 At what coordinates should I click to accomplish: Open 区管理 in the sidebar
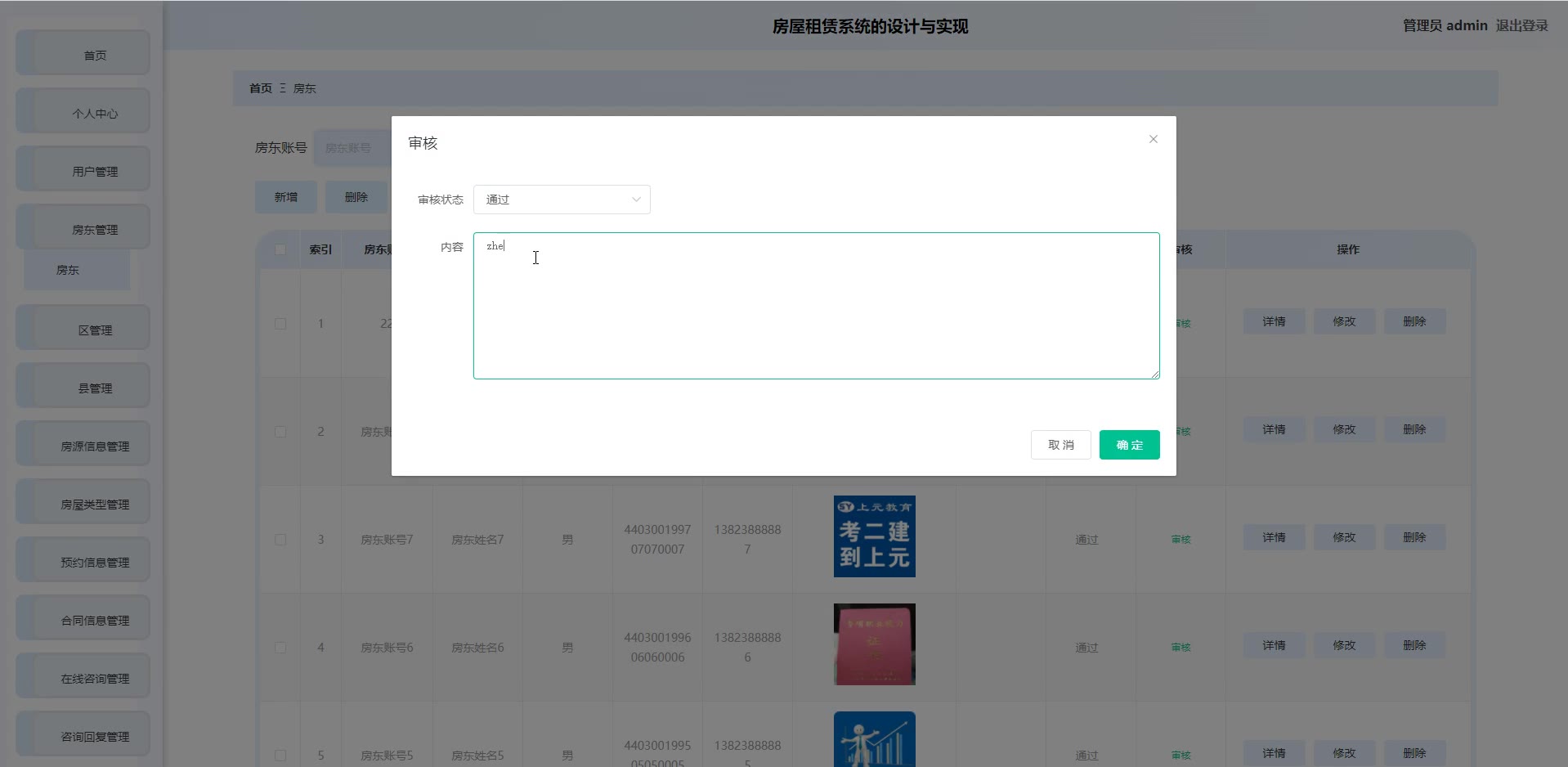pyautogui.click(x=83, y=329)
